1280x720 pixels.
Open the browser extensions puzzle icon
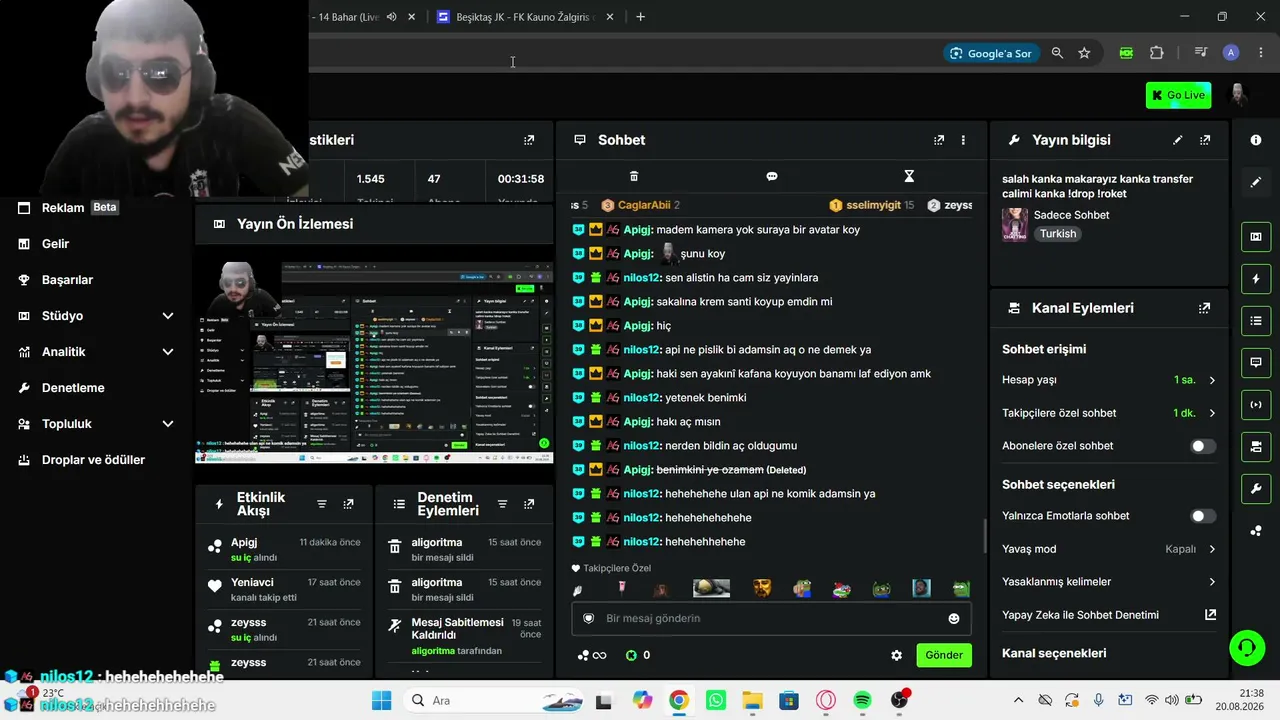click(1157, 53)
